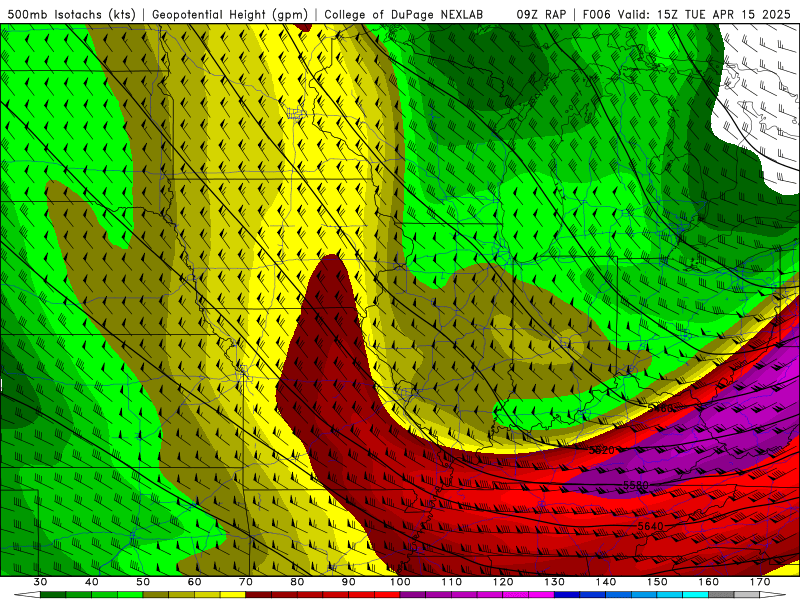800x600 pixels.
Task: Click the 5580 height contour label
Action: (636, 485)
